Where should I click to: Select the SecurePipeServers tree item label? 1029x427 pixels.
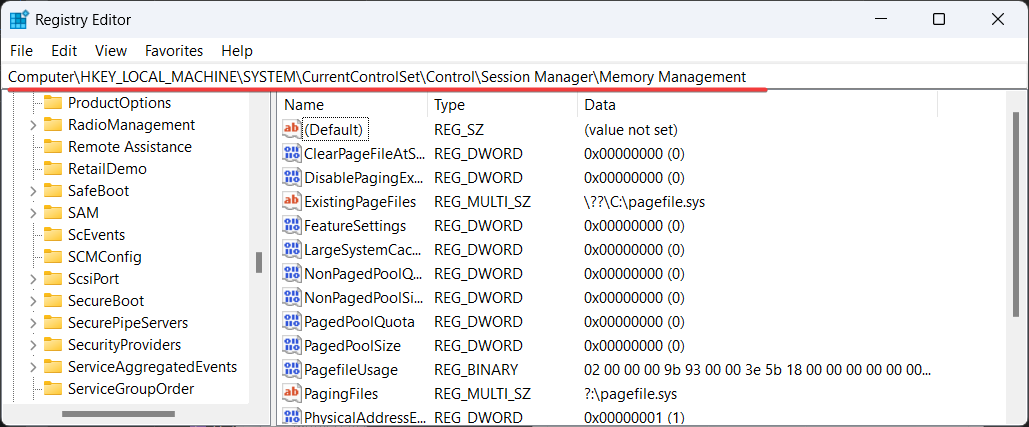click(128, 323)
